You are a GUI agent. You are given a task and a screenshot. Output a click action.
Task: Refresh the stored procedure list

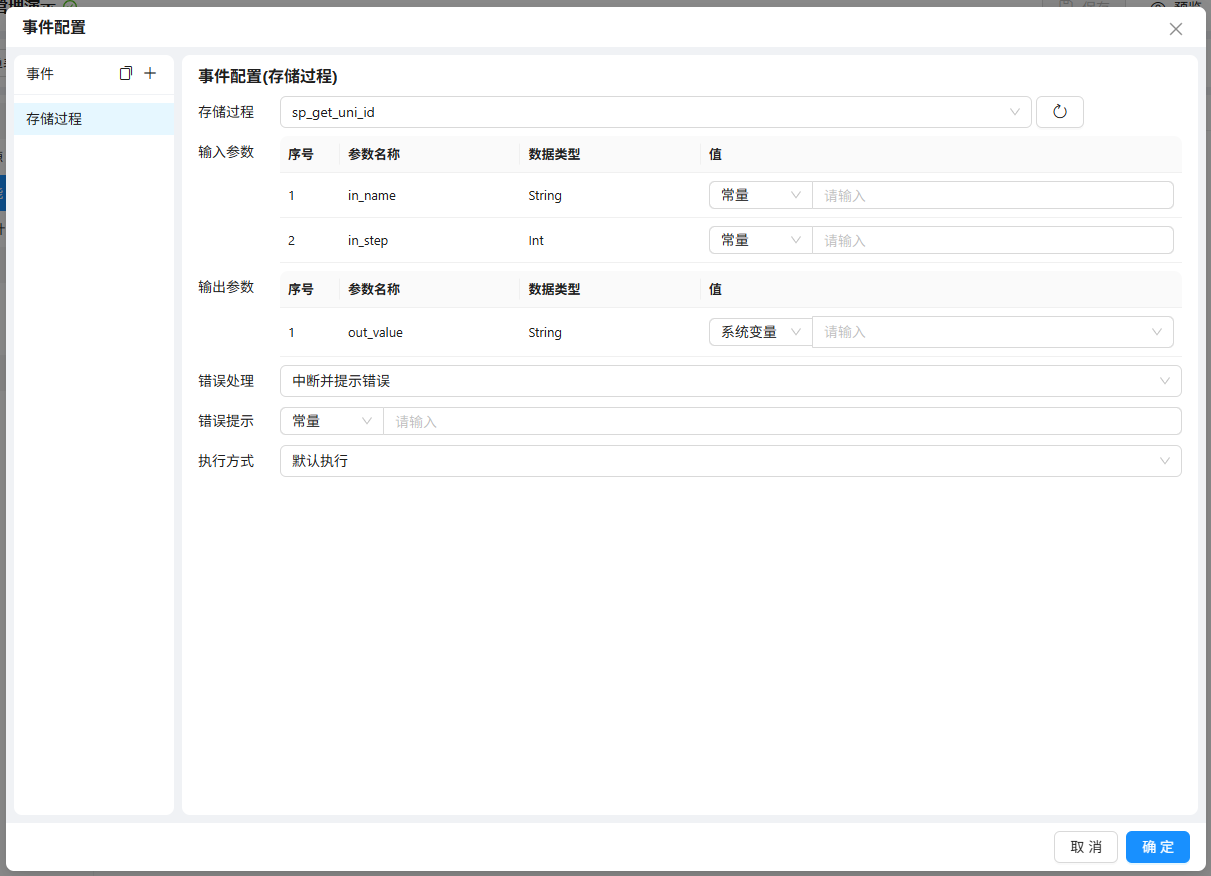pyautogui.click(x=1060, y=112)
